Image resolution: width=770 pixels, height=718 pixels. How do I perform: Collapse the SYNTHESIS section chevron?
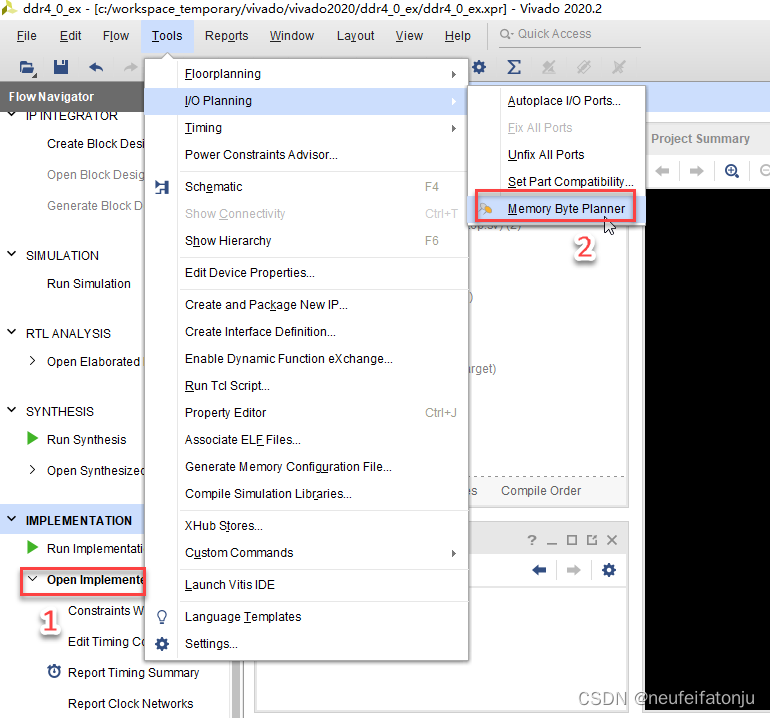[x=12, y=410]
